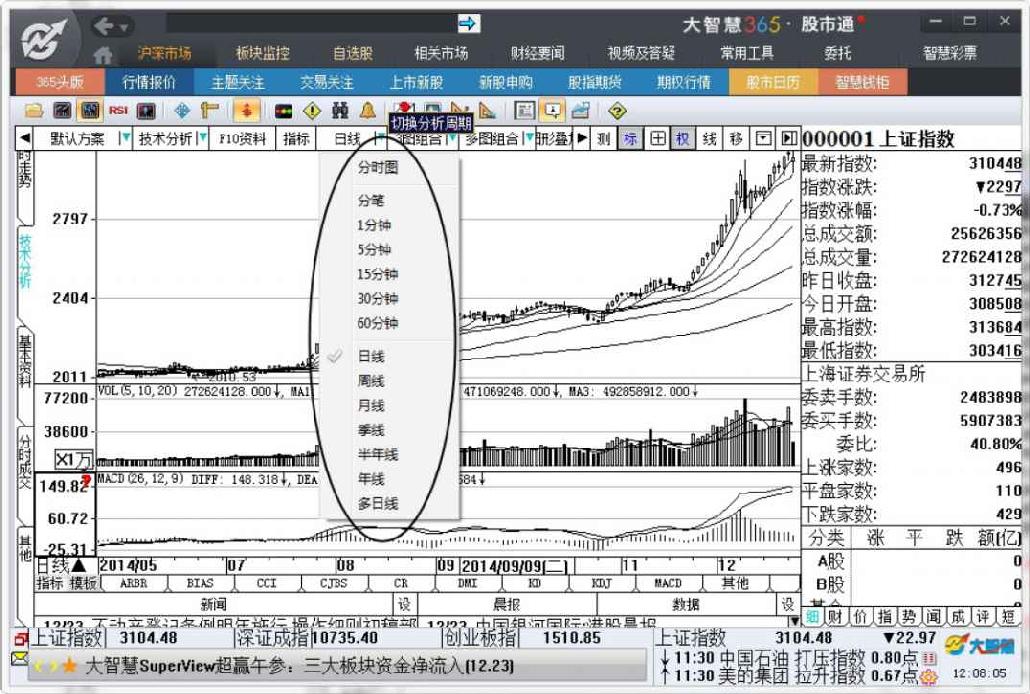Open the 技术分析 left sidebar tab
1030x694 pixels.
pyautogui.click(x=24, y=262)
